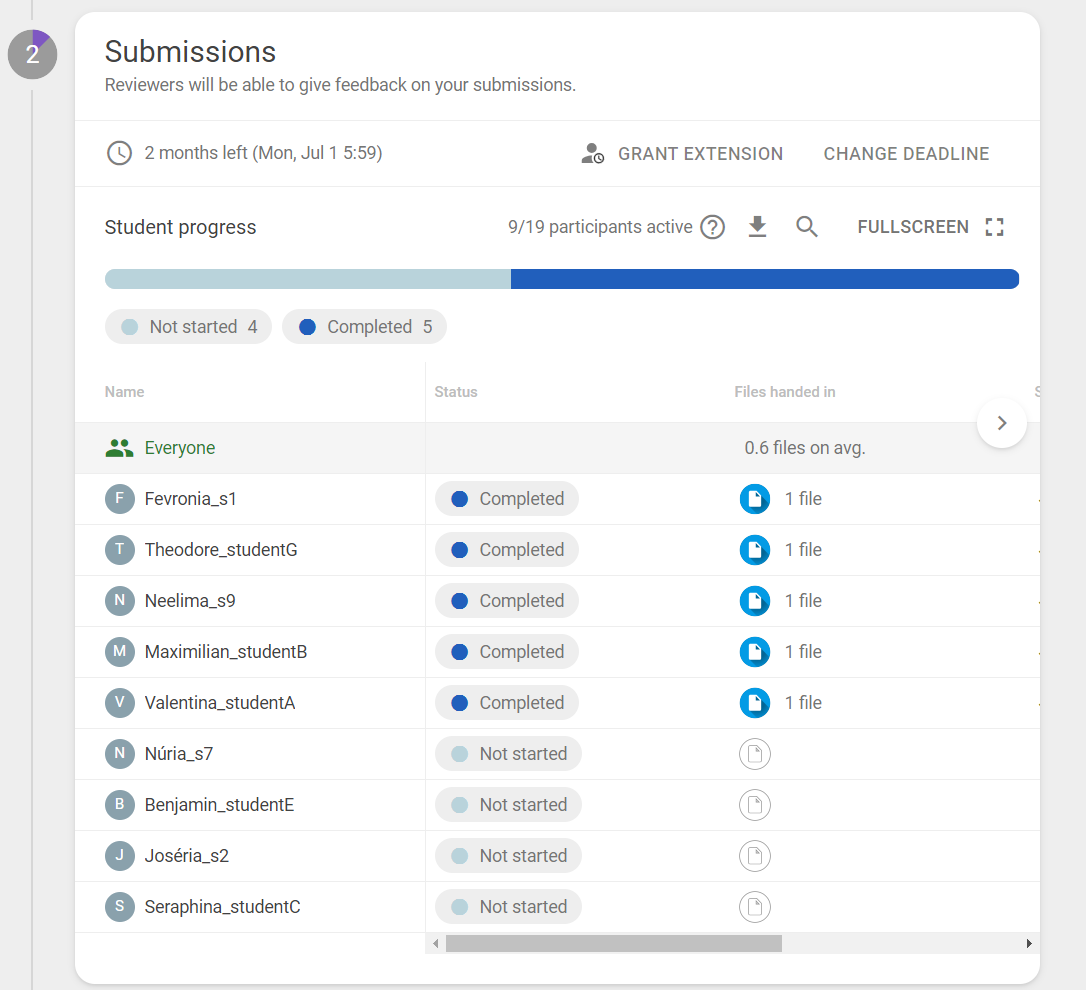Screen dimensions: 1086x990
Task: Click Núria_s7's Not started status chip
Action: 508,754
